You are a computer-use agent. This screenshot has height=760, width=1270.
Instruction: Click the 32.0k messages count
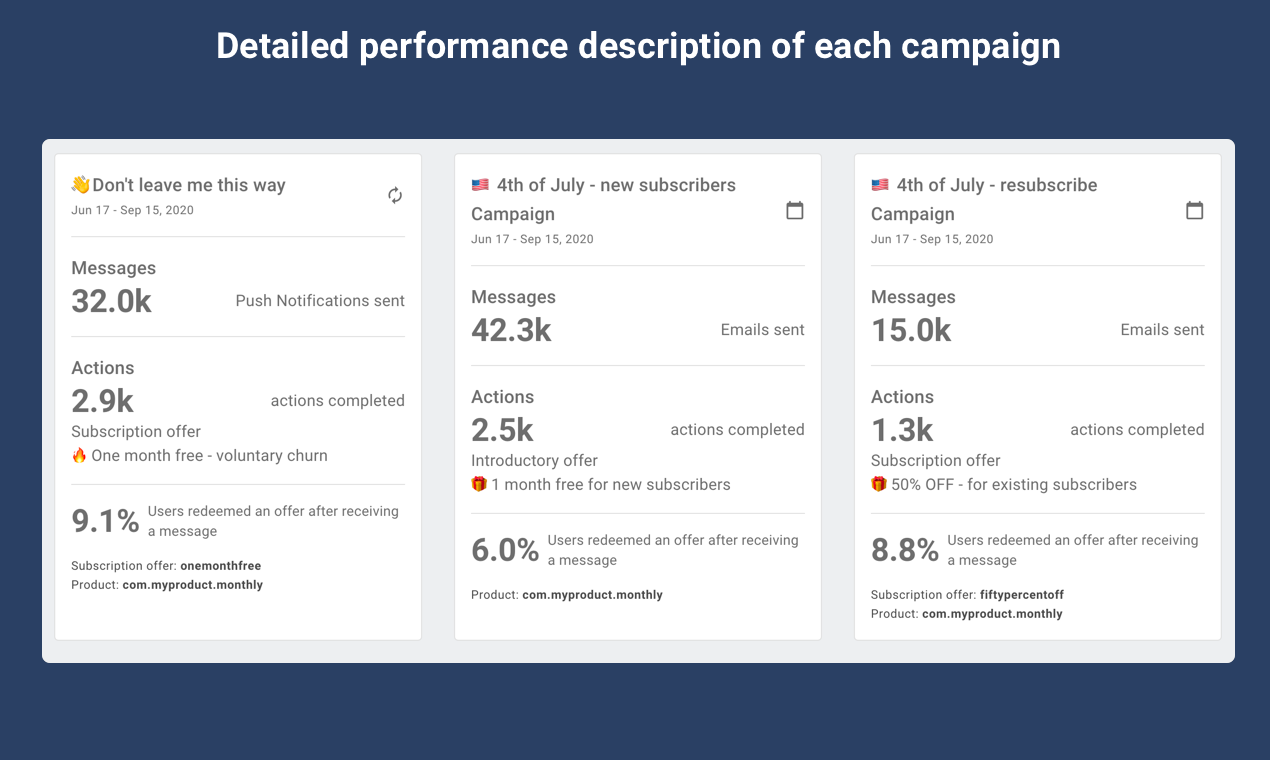tap(111, 301)
